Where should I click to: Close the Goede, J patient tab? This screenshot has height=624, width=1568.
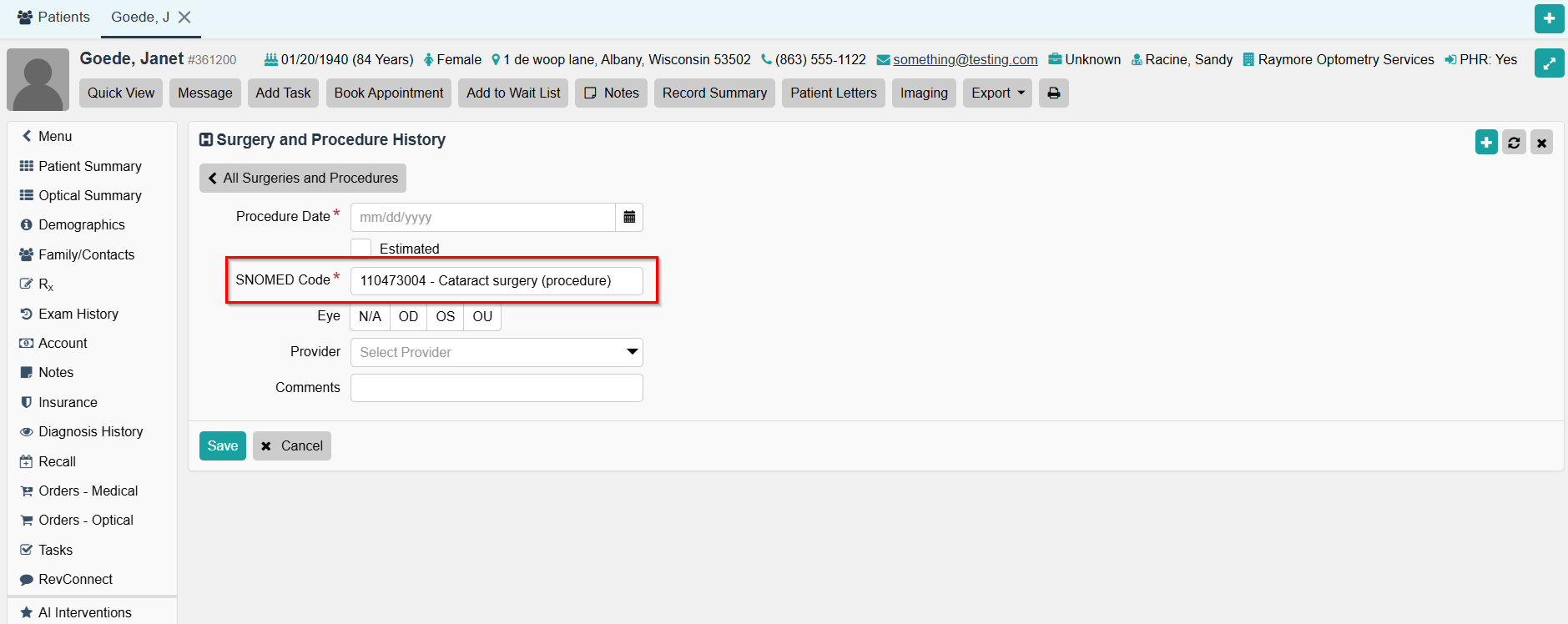[185, 18]
